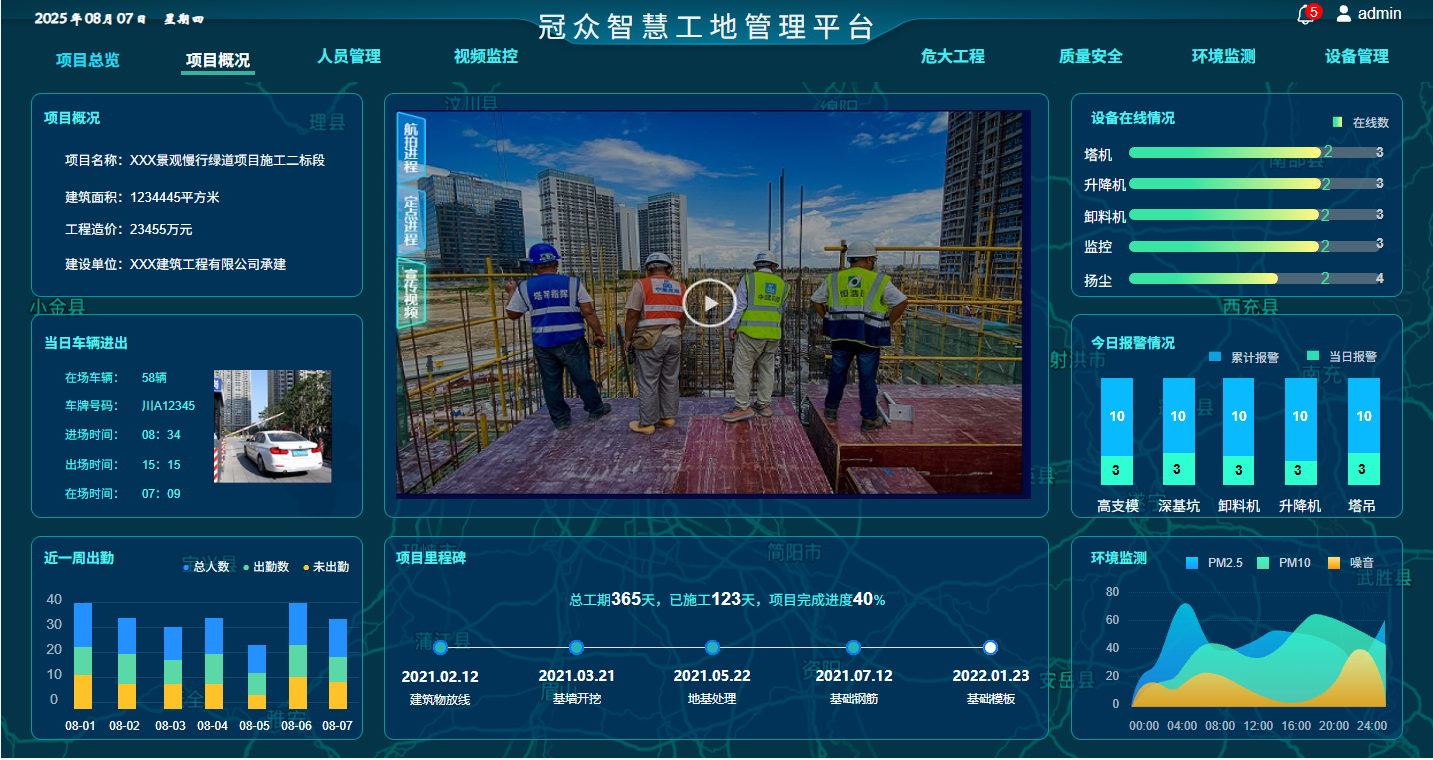Click the admin user avatar icon
This screenshot has height=760, width=1433.
tap(1344, 14)
